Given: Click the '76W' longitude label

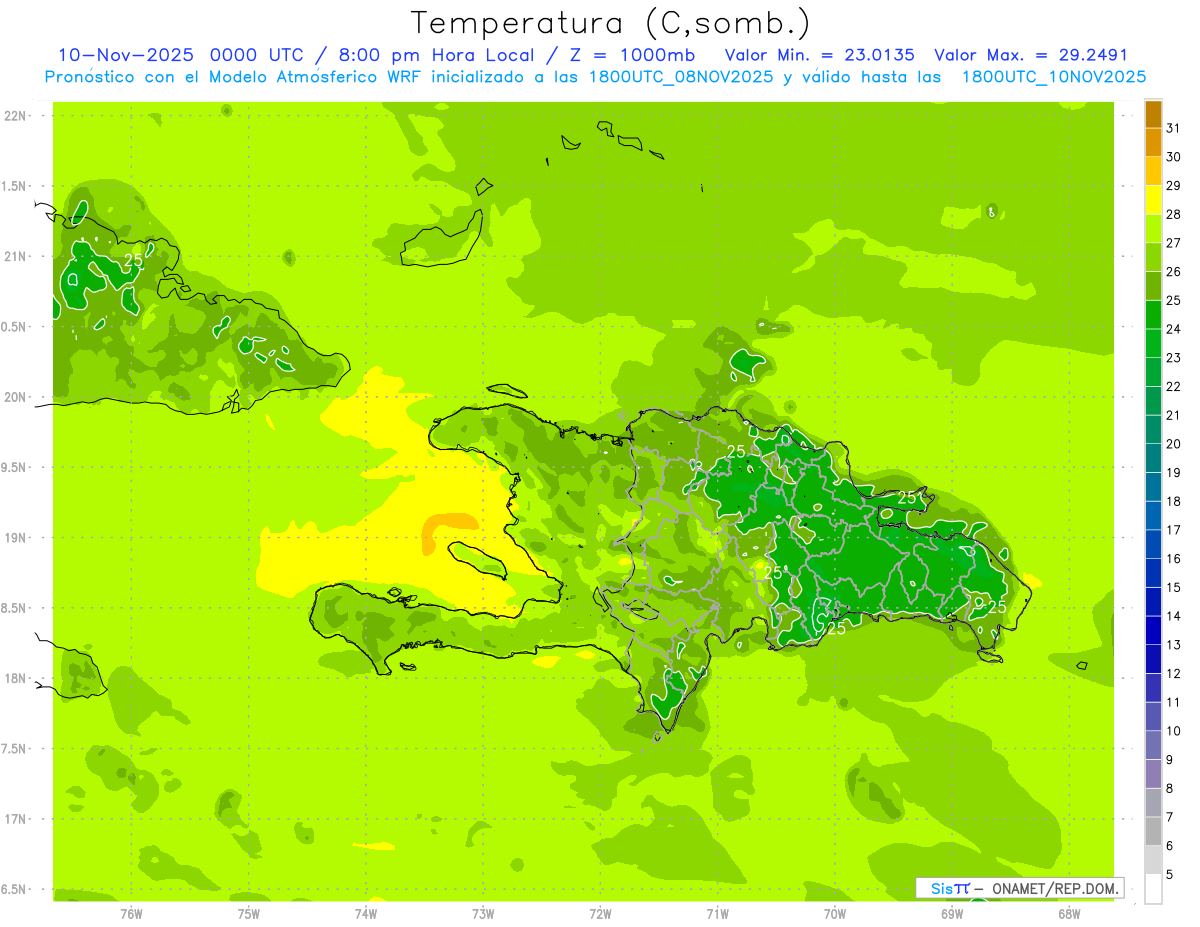Looking at the screenshot, I should tap(131, 913).
